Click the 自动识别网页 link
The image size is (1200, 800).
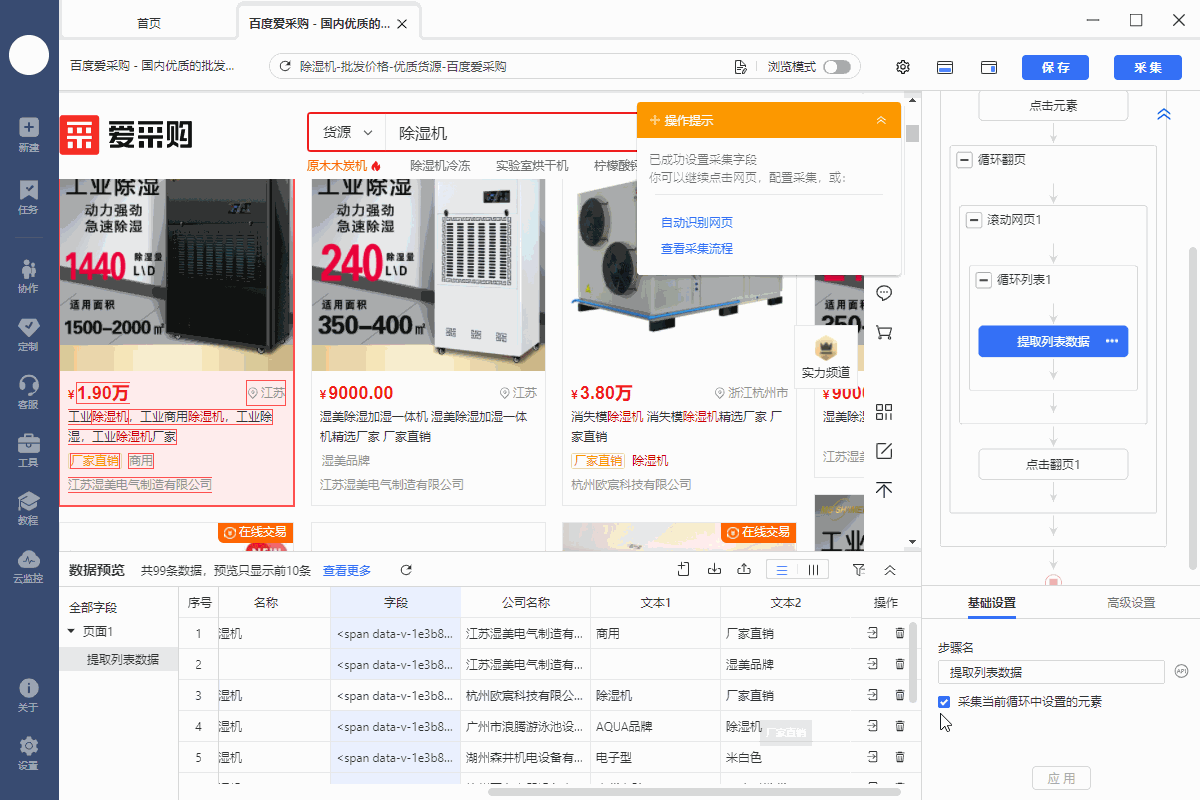coord(696,222)
